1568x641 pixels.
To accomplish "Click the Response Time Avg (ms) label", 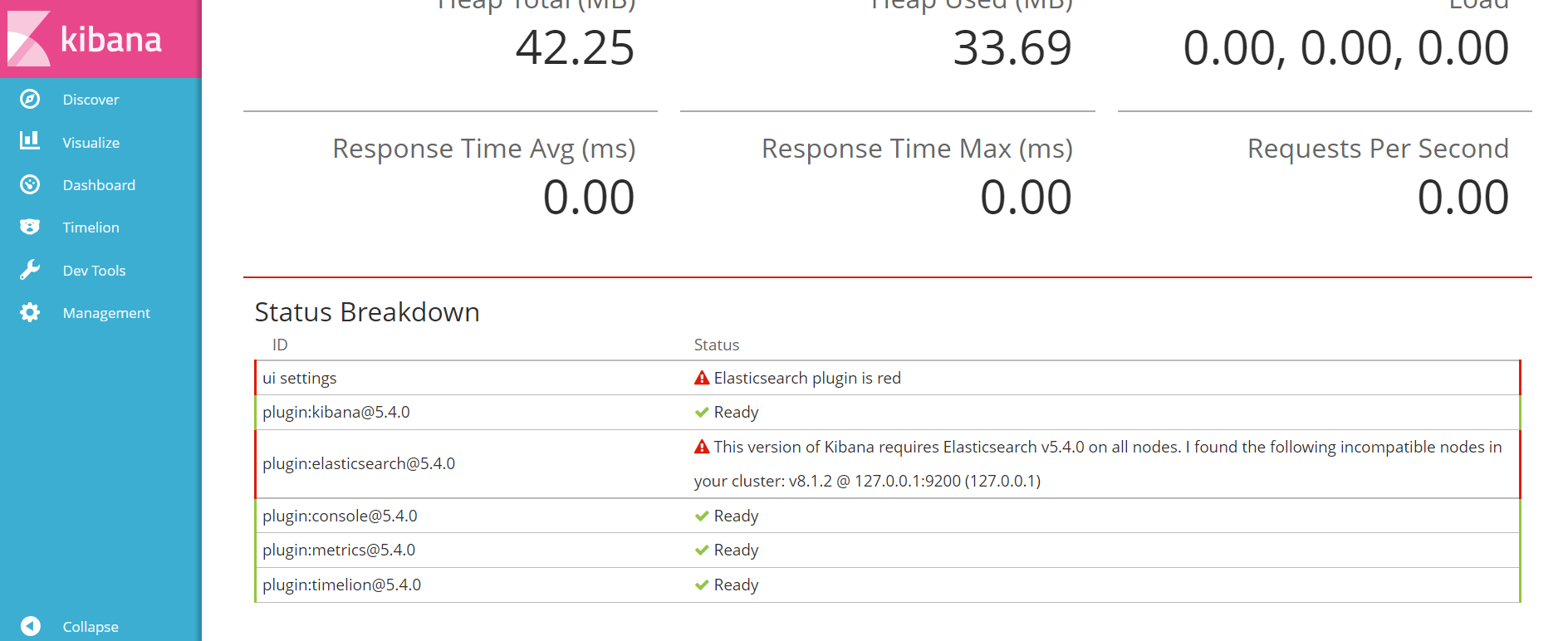I will pyautogui.click(x=484, y=149).
